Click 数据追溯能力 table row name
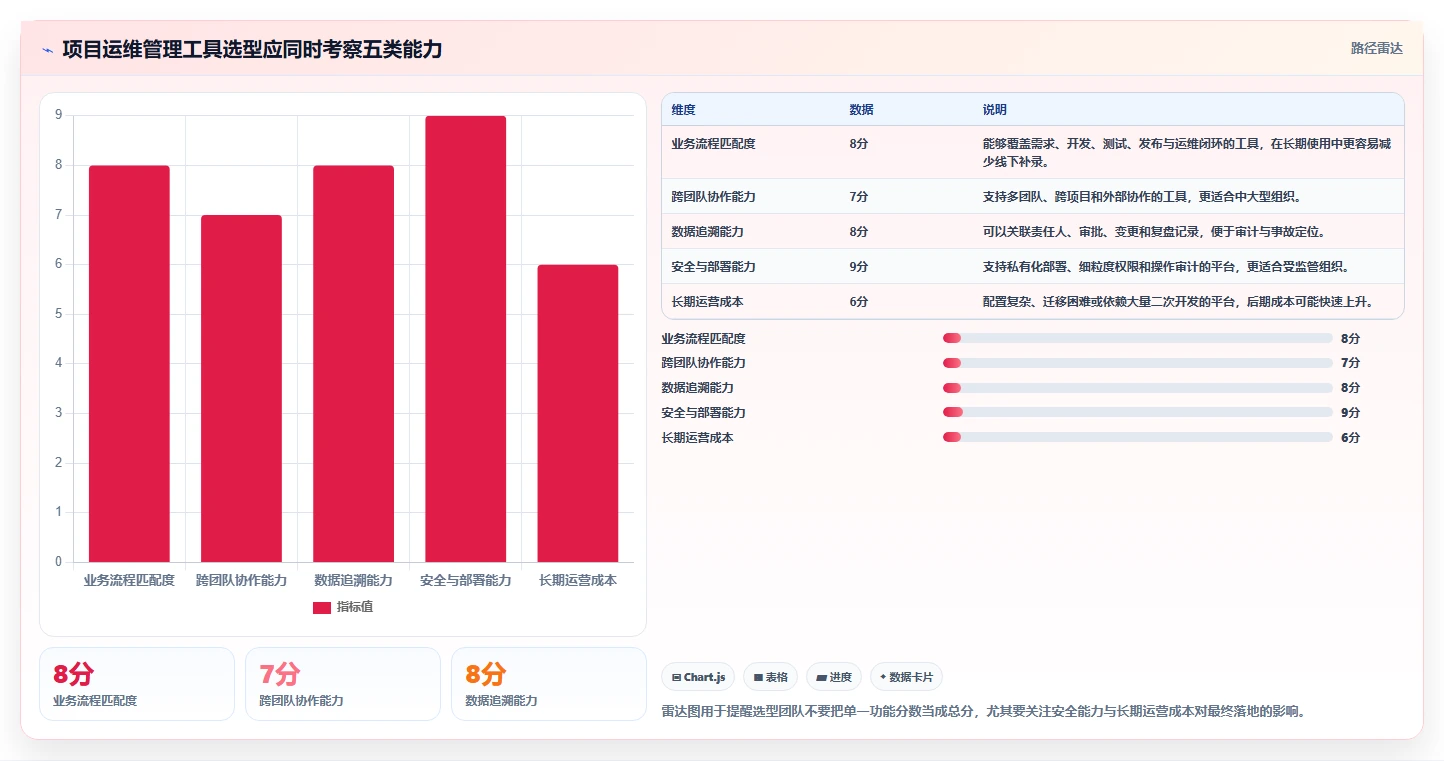Screen dimensions: 1444x761 (708, 232)
